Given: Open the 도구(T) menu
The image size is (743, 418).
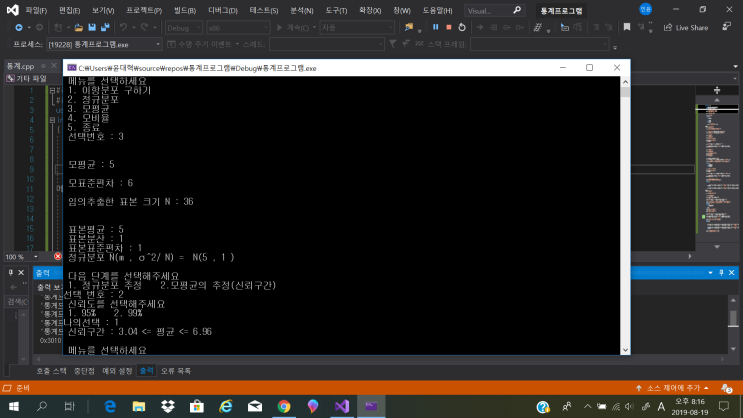Looking at the screenshot, I should pos(336,10).
